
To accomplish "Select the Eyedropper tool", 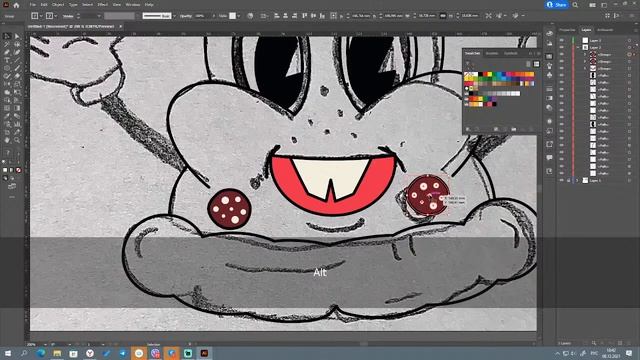I will pos(7,116).
